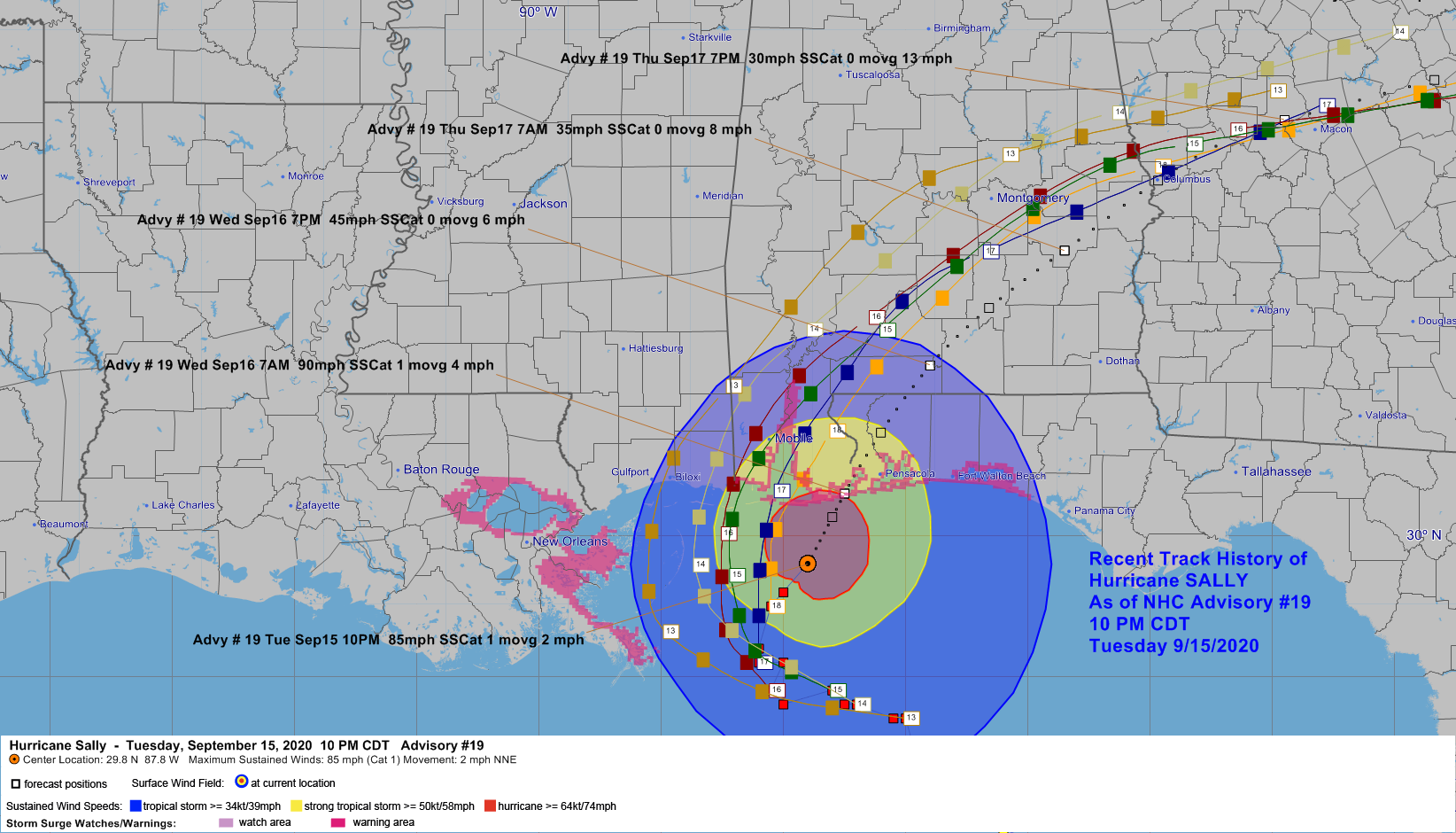The width and height of the screenshot is (1456, 833).
Task: Click the Mobile city label
Action: point(794,439)
